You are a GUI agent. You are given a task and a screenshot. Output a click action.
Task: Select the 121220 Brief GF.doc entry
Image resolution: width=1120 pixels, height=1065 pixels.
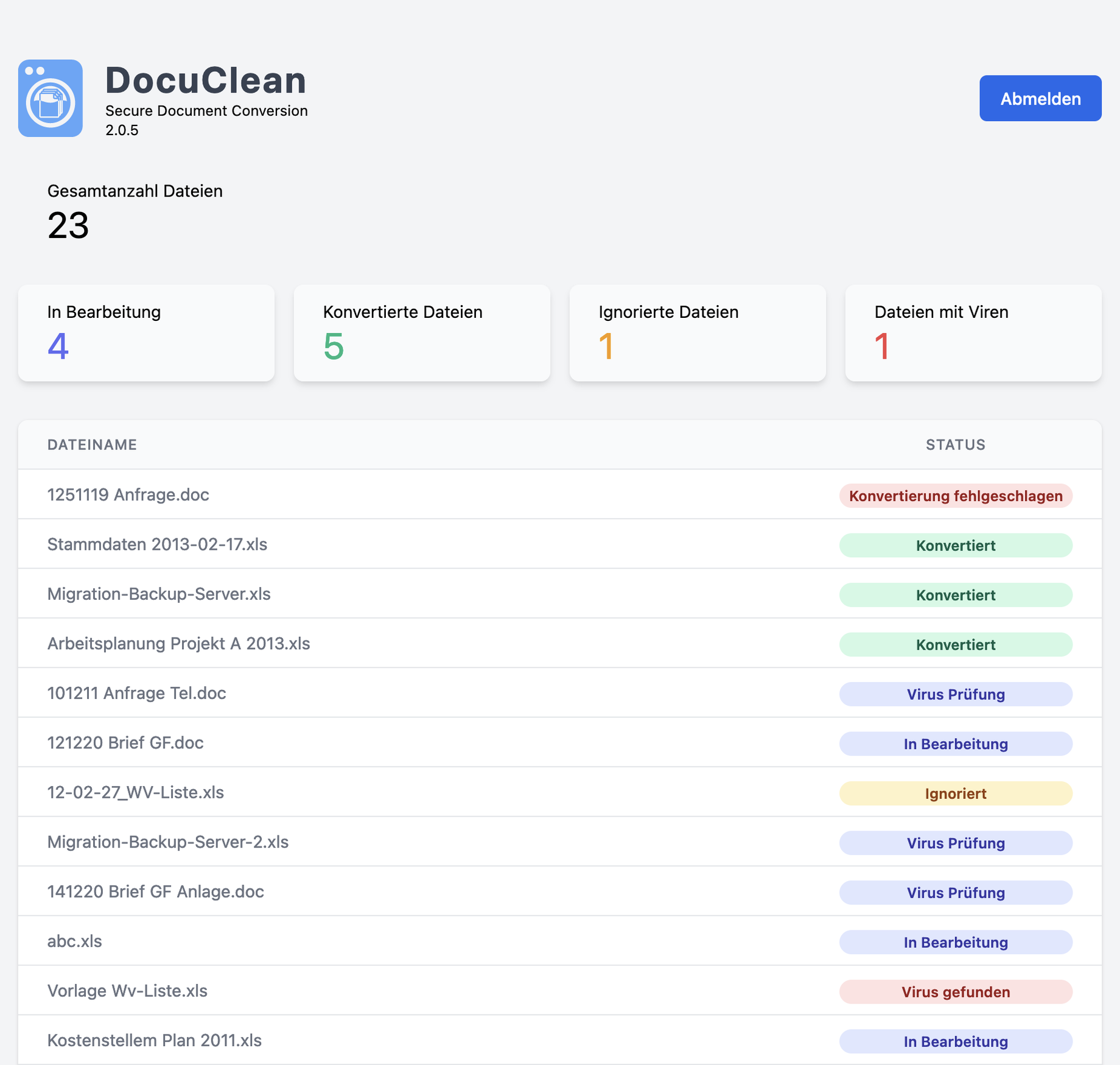click(x=125, y=743)
